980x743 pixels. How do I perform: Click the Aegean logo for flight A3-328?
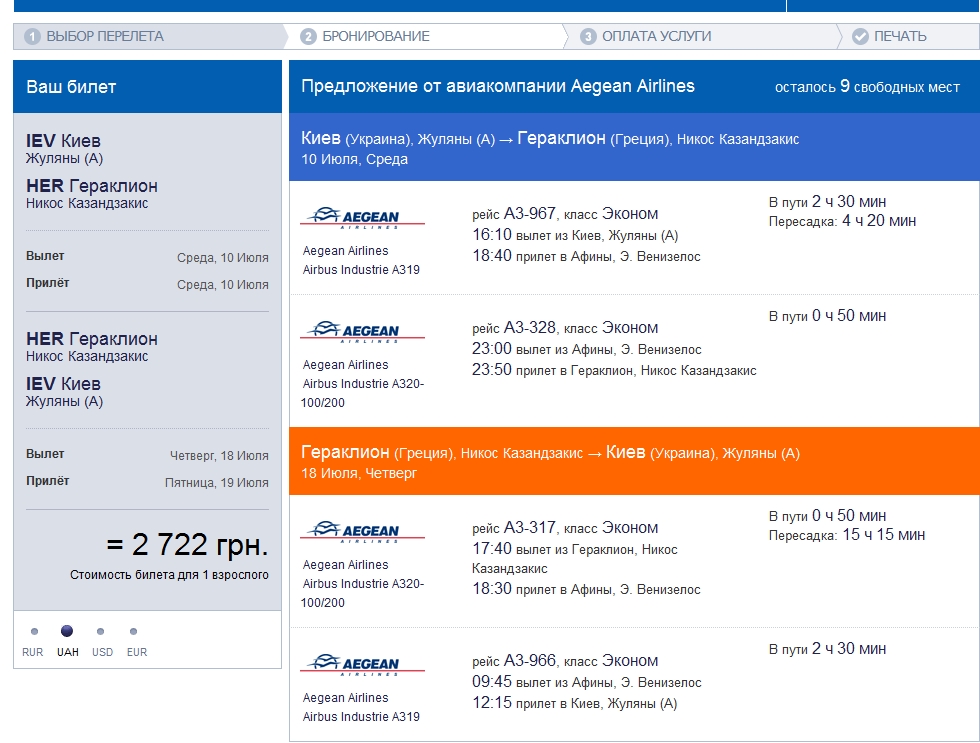(362, 331)
